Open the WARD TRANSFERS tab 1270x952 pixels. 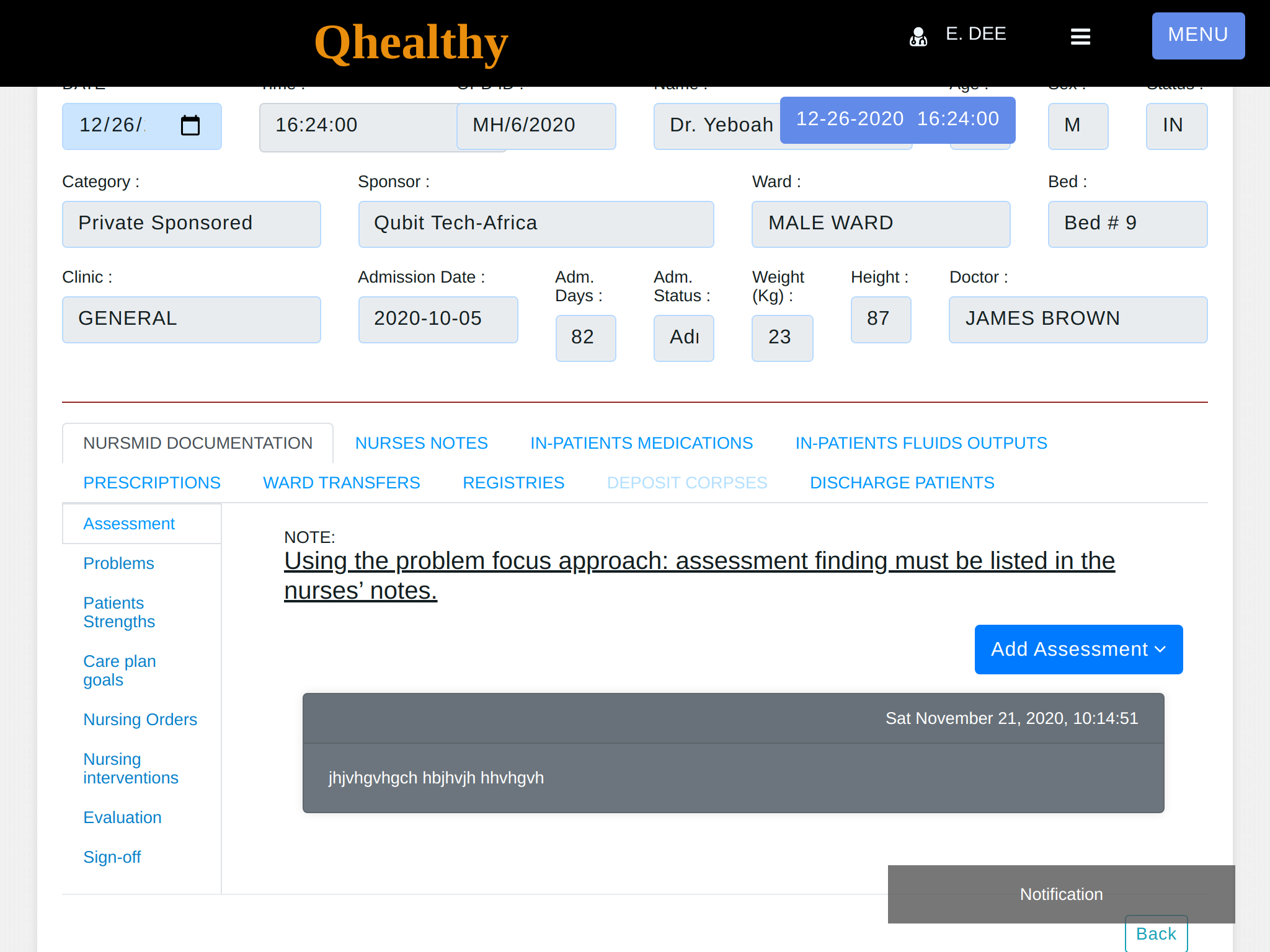[x=341, y=483]
